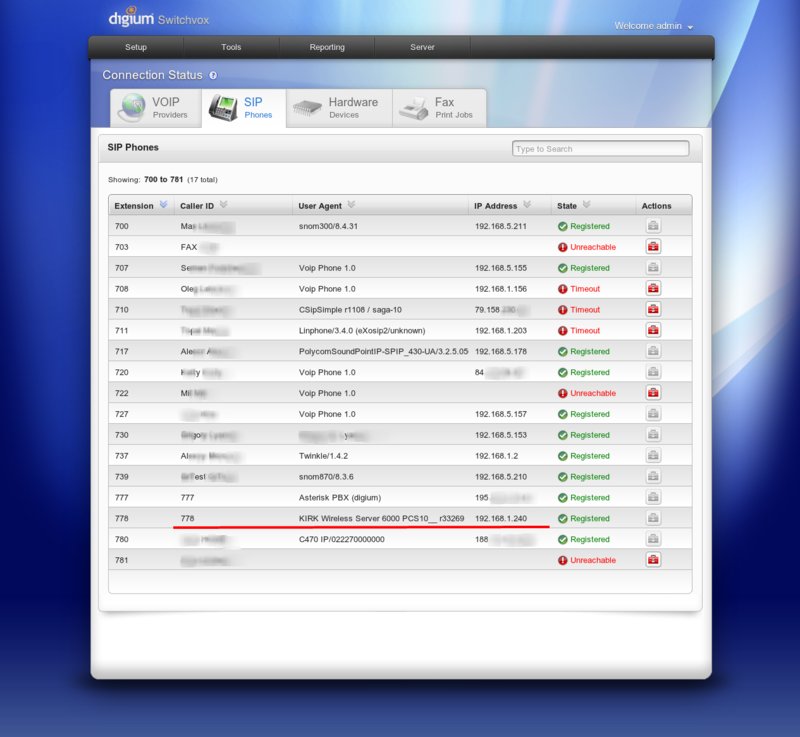Select the PolycomSoundPointIP user agent cell
The image size is (800, 737).
tap(383, 351)
